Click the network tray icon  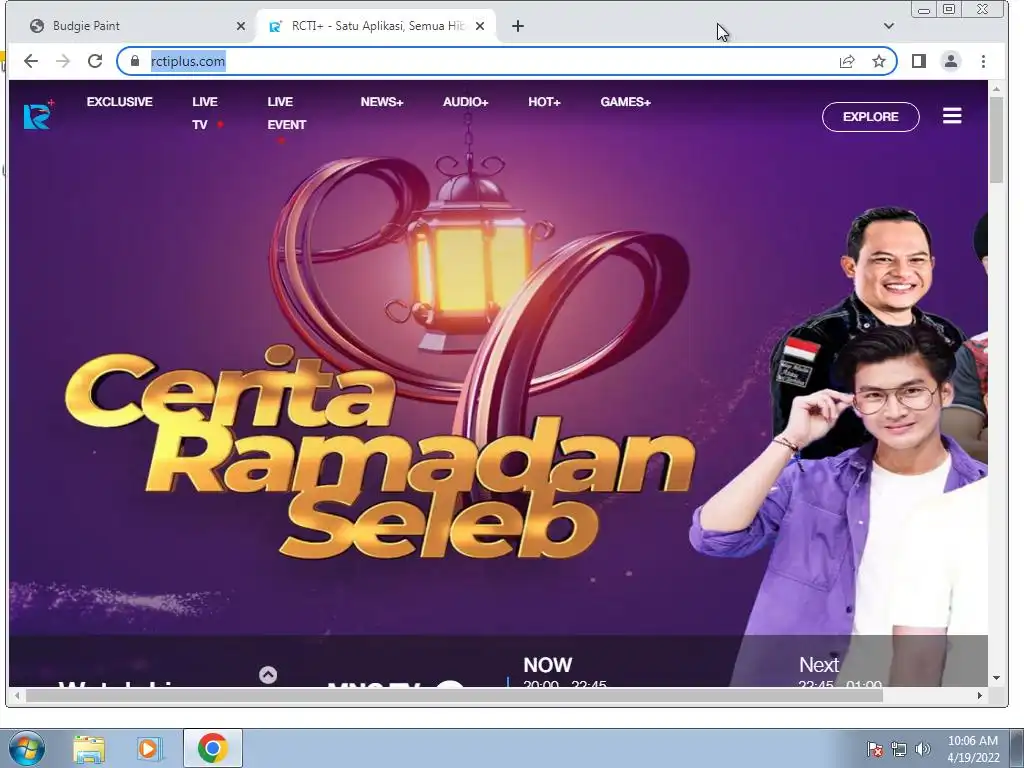(899, 749)
